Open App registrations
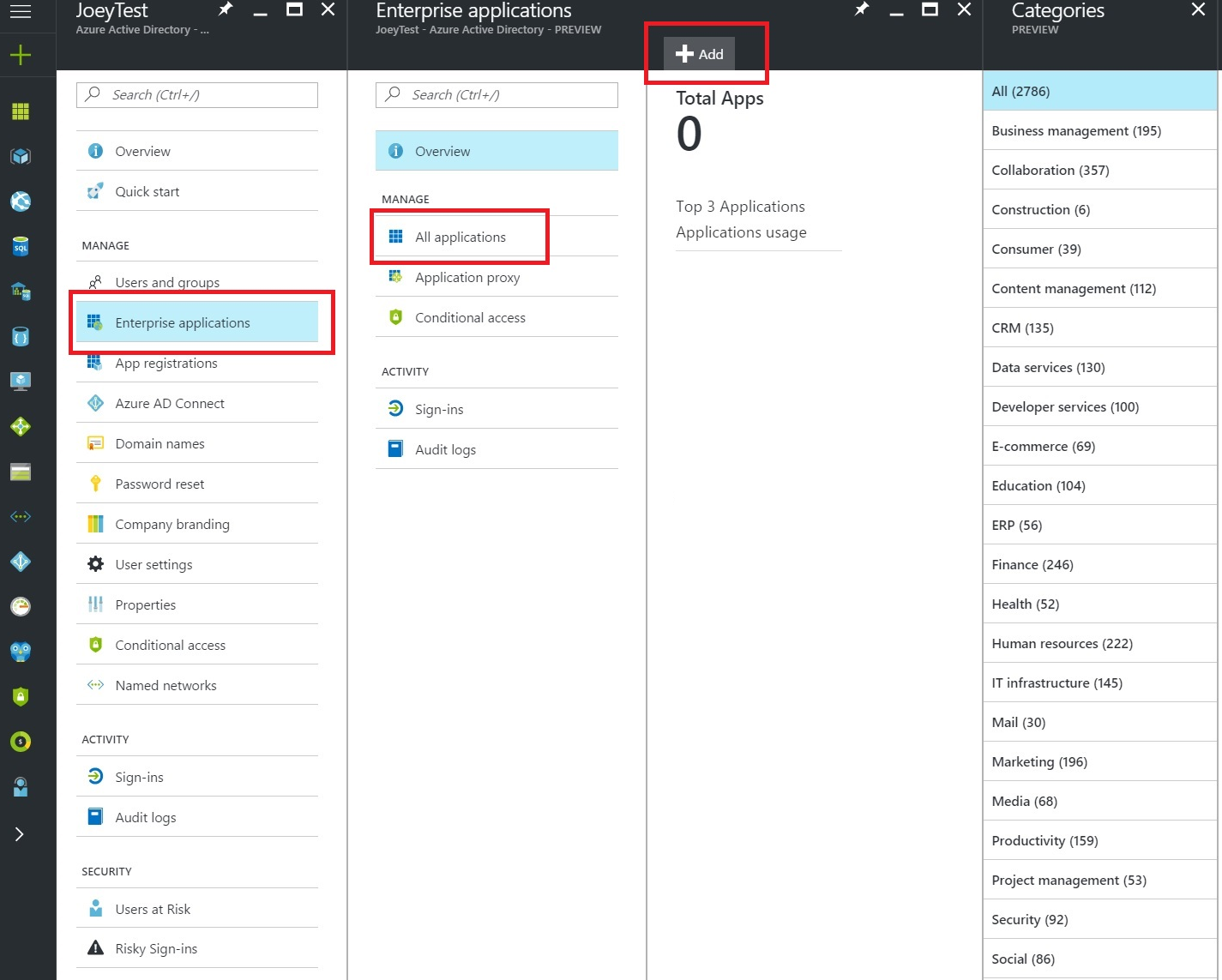Screen dimensions: 1222x980 pos(197,363)
